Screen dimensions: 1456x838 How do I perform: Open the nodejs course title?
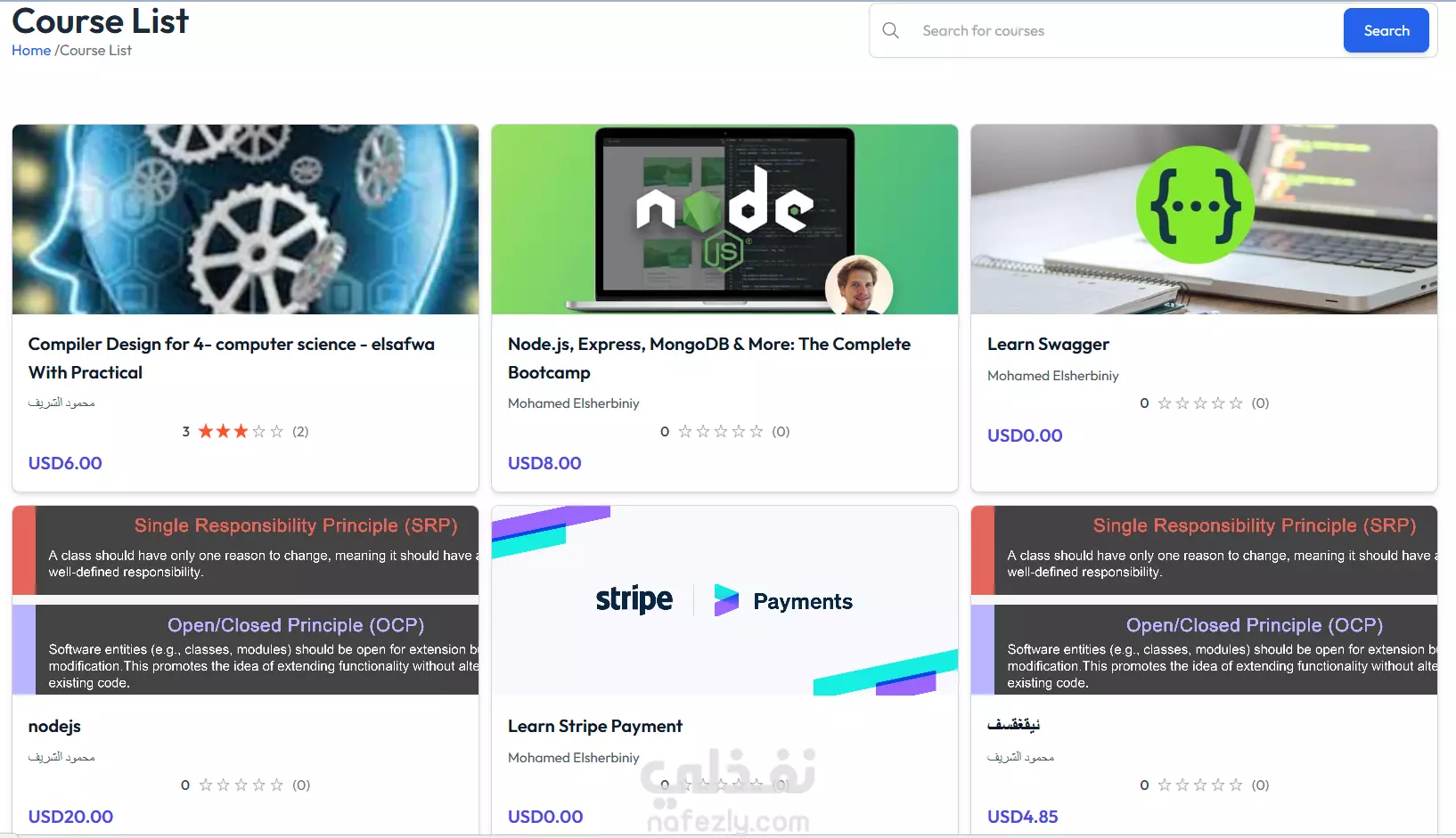pyautogui.click(x=54, y=726)
